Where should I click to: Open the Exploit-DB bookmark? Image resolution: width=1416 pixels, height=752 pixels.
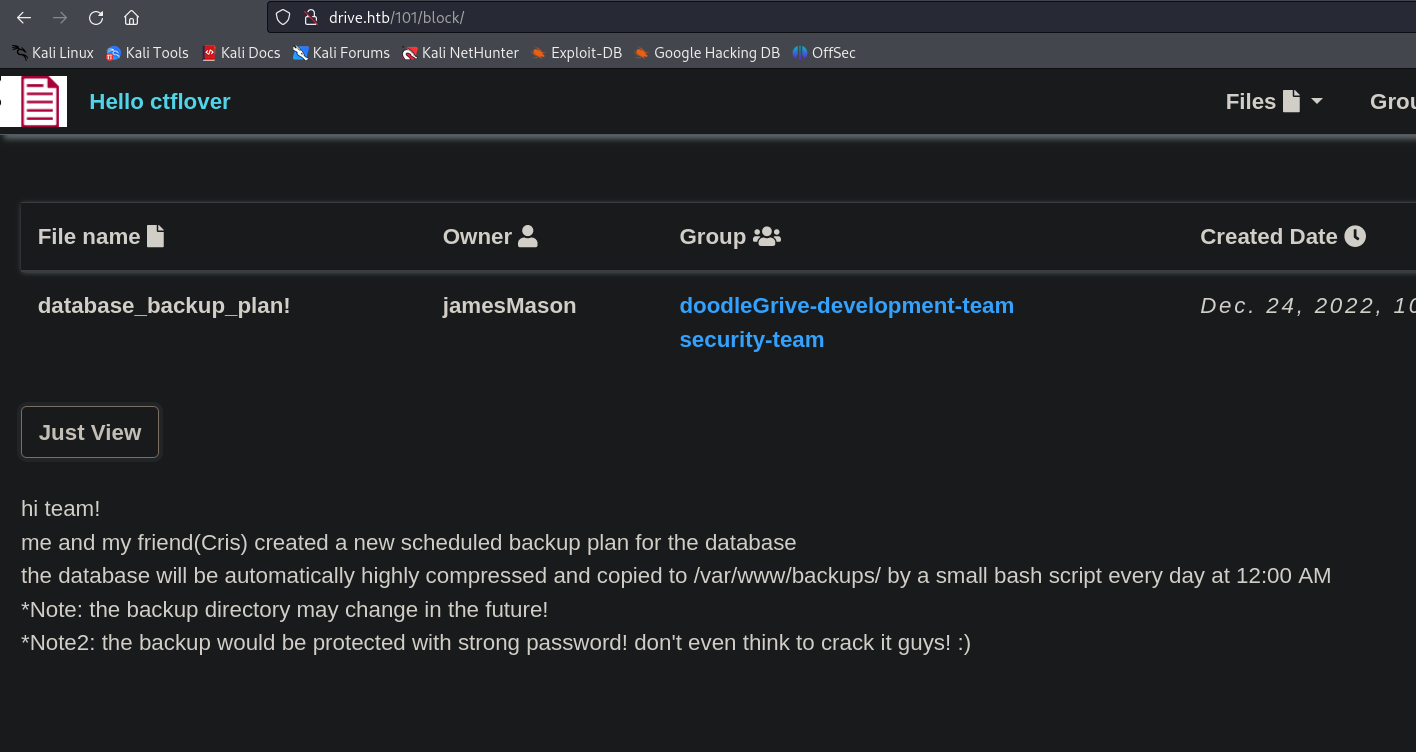click(x=577, y=53)
